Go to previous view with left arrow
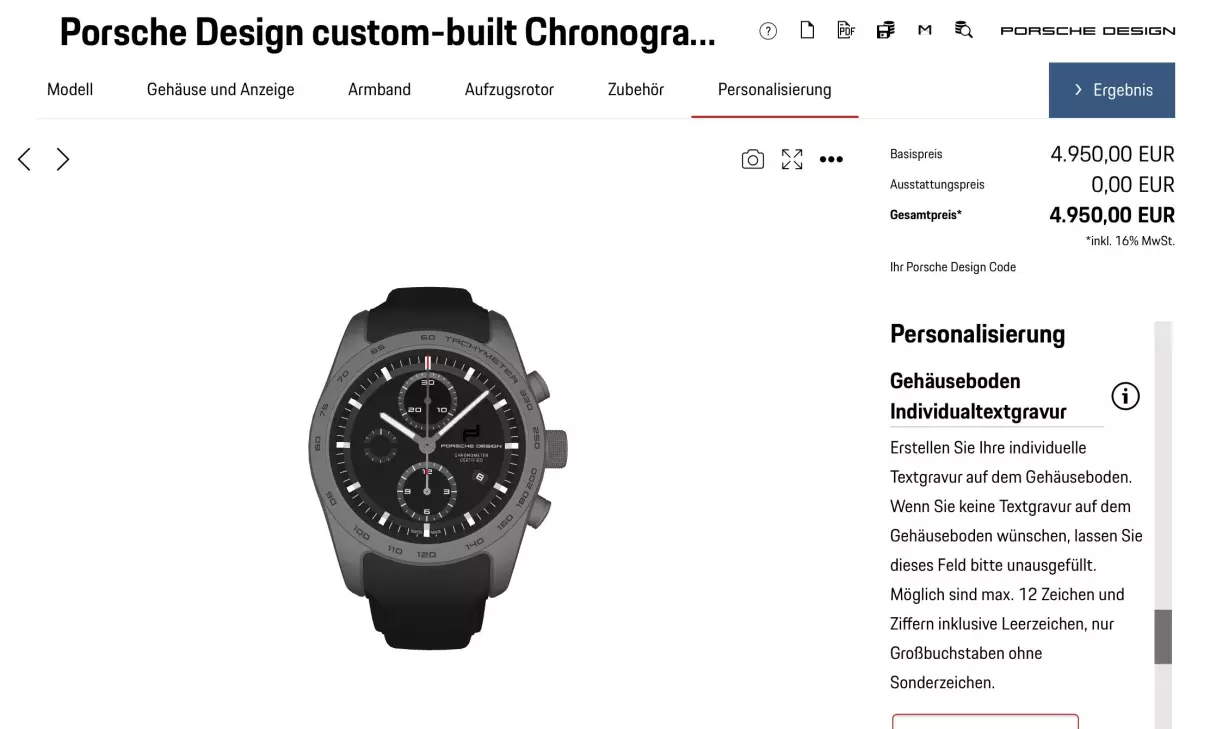This screenshot has width=1210, height=729. 24,159
